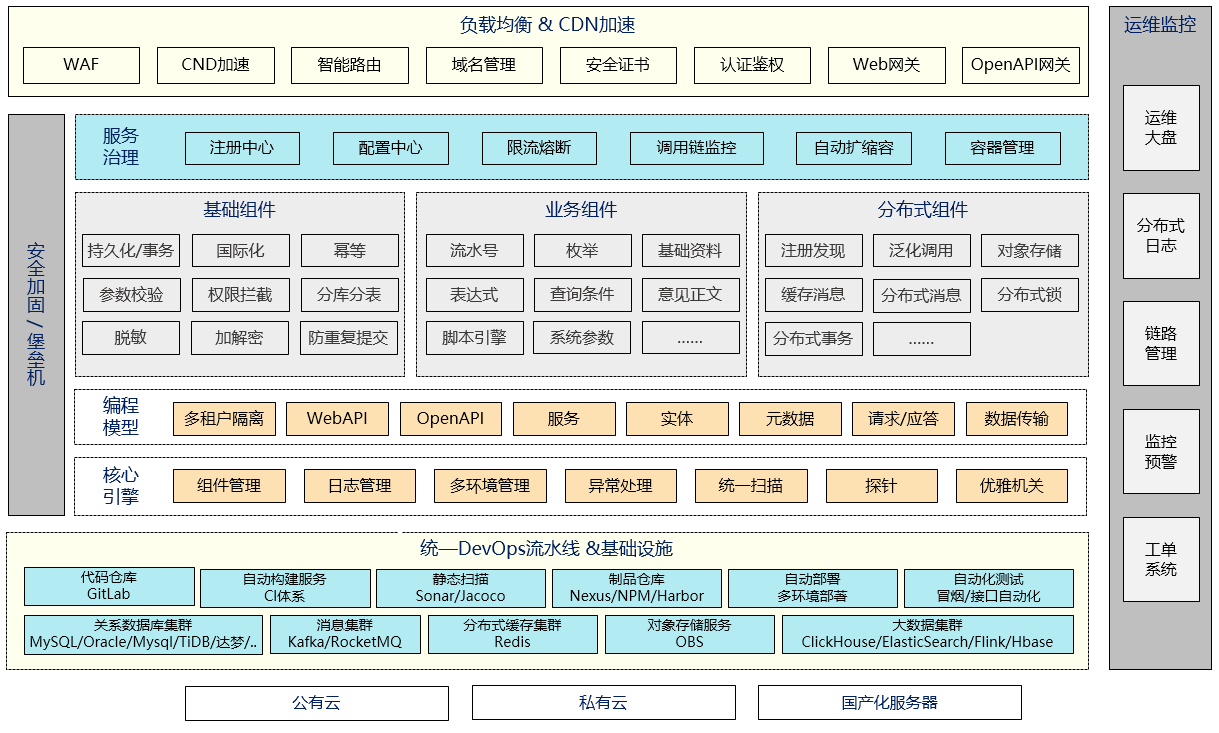Select the 静态扫描 Sonar/Jacoco box
This screenshot has height=733, width=1219.
tap(461, 588)
